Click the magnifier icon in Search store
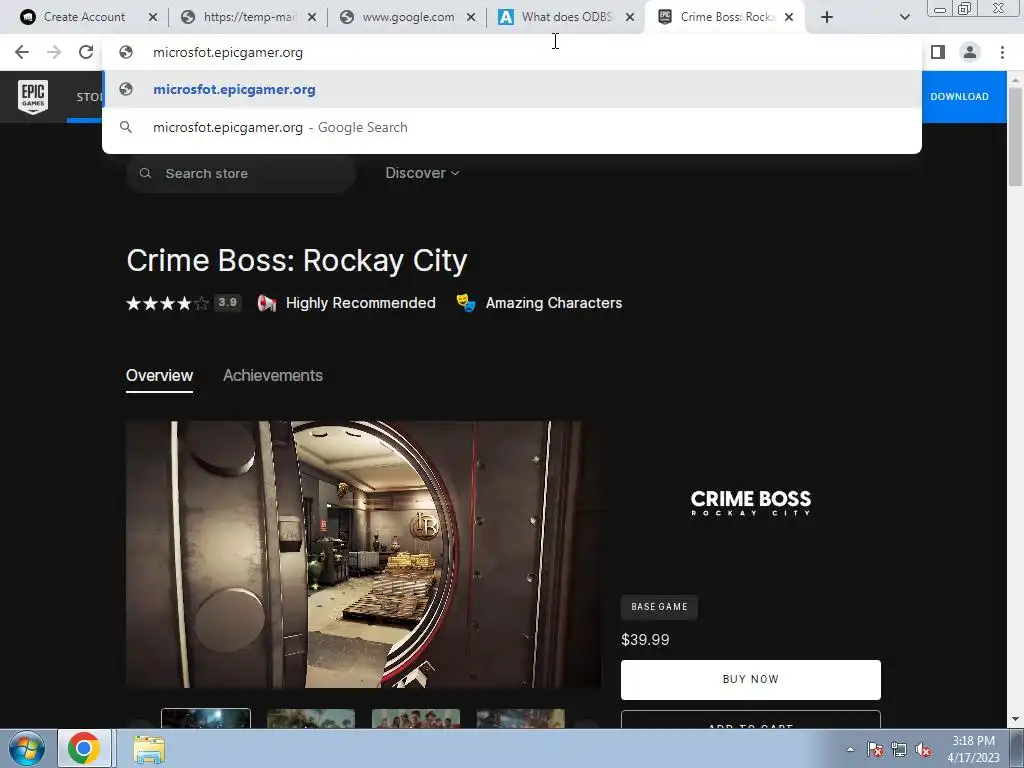This screenshot has height=768, width=1024. [146, 174]
